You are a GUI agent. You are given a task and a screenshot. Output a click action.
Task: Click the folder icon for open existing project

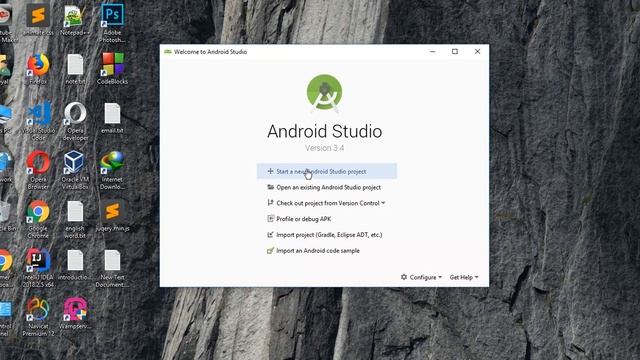coord(270,187)
